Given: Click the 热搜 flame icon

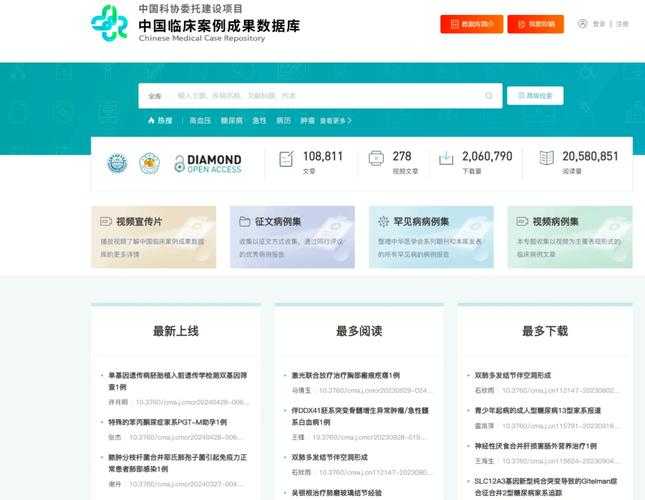Looking at the screenshot, I should [x=151, y=120].
